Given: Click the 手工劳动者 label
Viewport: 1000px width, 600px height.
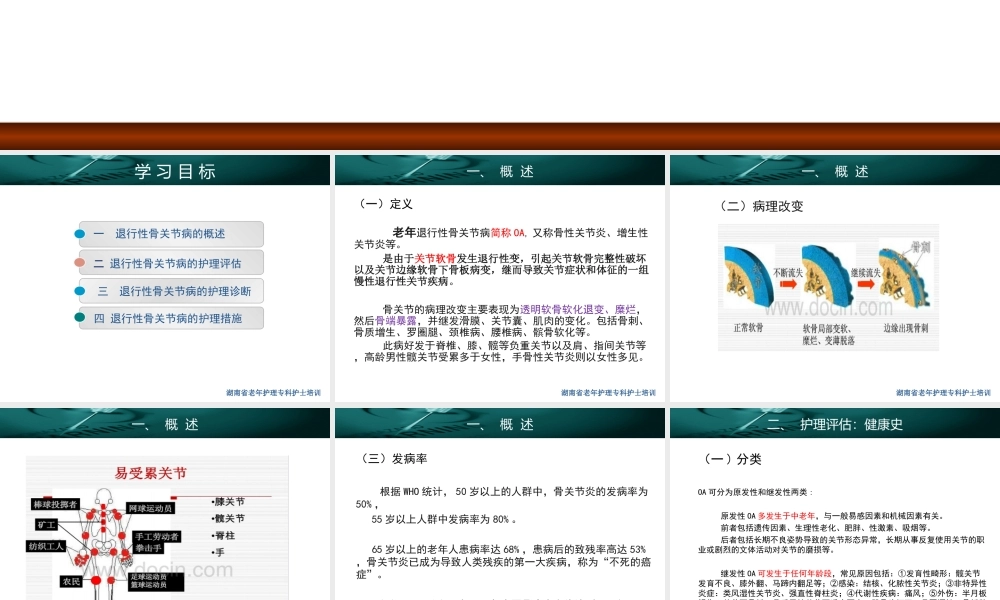Looking at the screenshot, I should [157, 536].
